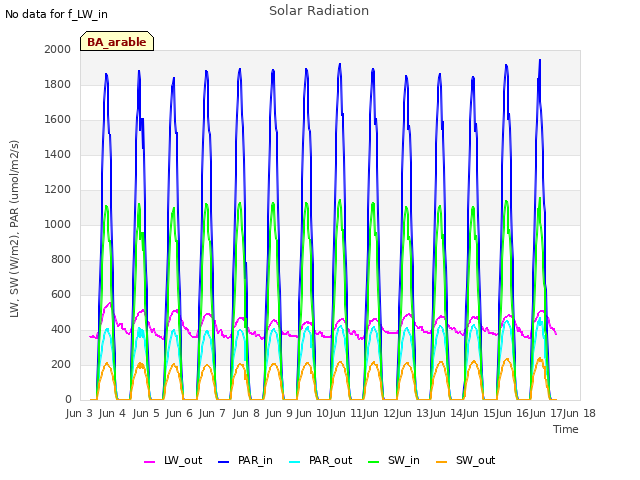
Task: Click the cyan PAR_out legend swatch
Action: (294, 462)
